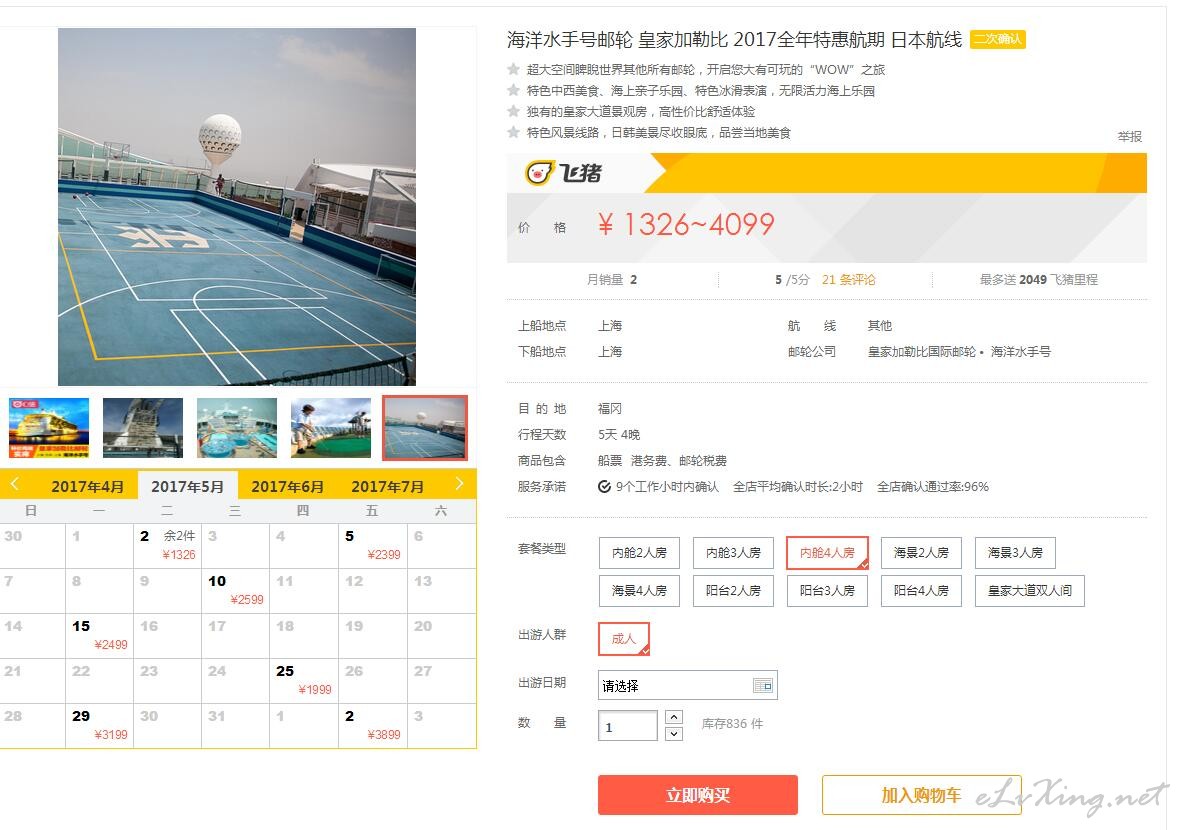Click the 加入购物车 button
The height and width of the screenshot is (830, 1180).
point(921,795)
